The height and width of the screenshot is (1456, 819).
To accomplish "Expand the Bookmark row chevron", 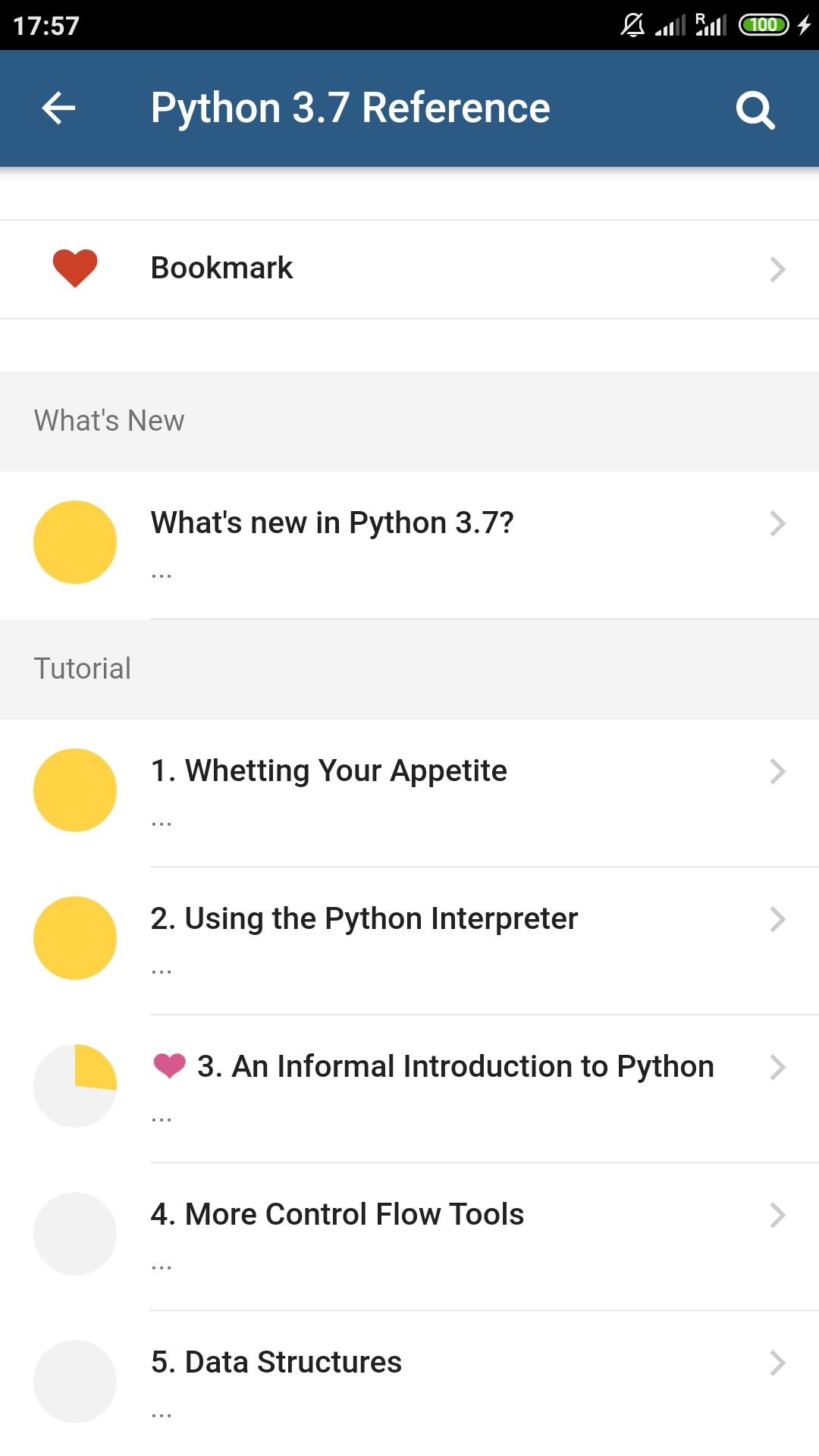I will point(777,269).
